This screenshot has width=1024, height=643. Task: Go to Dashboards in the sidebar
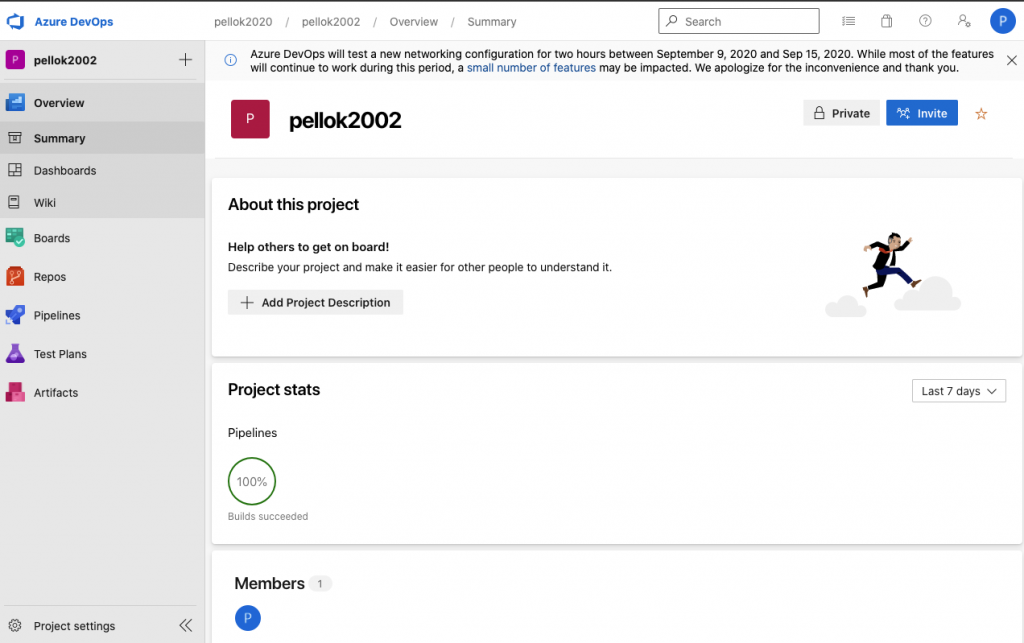coord(65,171)
